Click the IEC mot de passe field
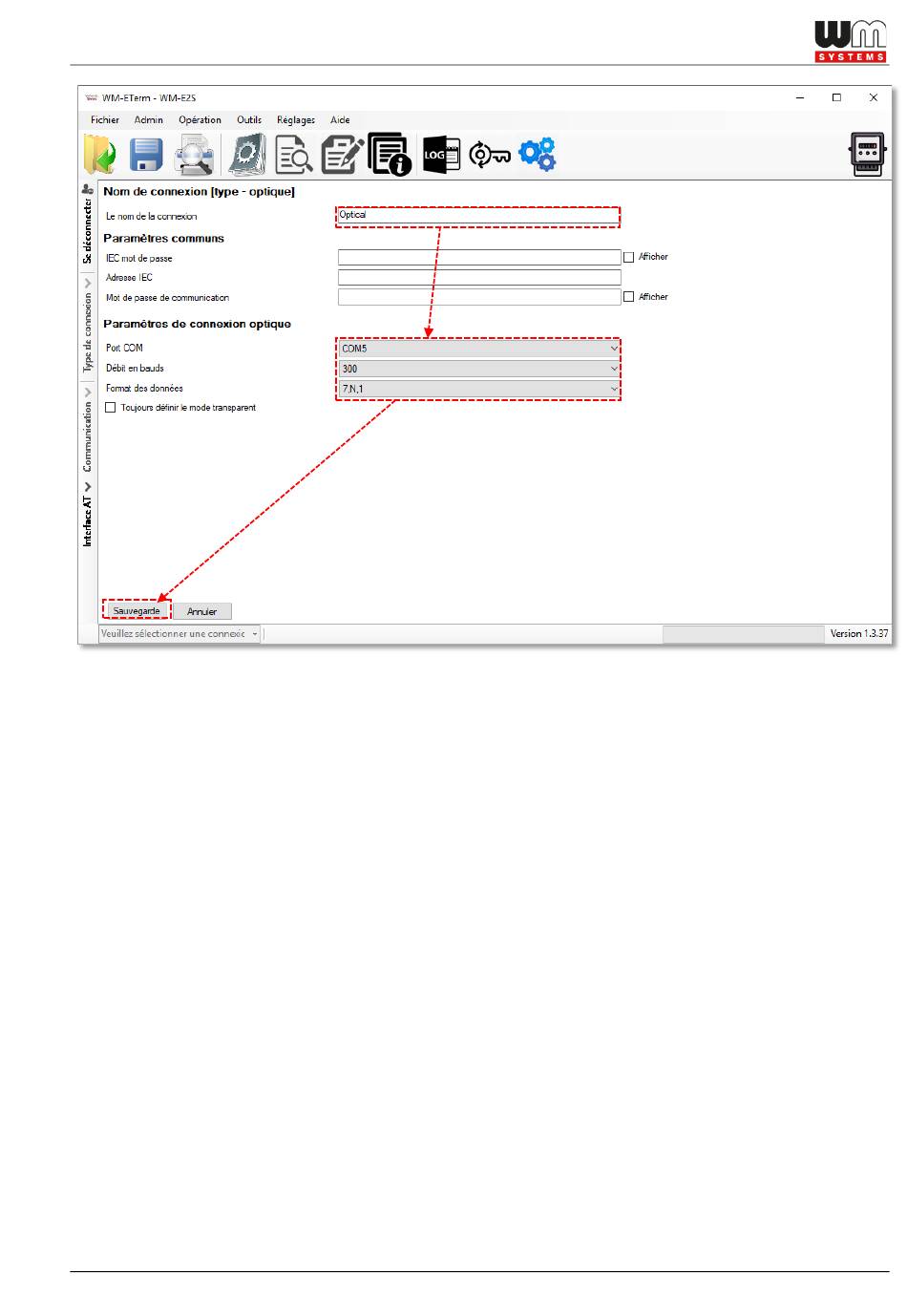Image resolution: width=907 pixels, height=1316 pixels. coord(479,258)
